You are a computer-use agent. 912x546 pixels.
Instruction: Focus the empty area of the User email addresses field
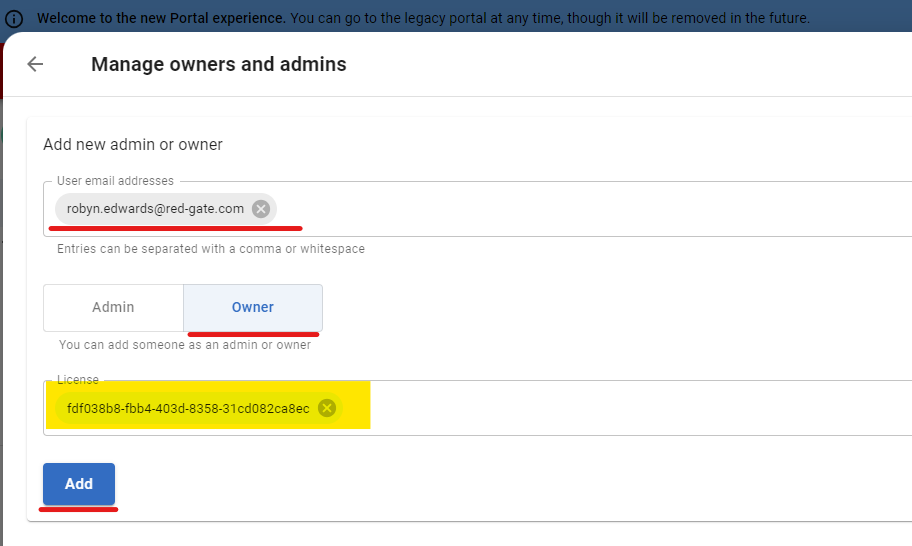click(x=593, y=209)
